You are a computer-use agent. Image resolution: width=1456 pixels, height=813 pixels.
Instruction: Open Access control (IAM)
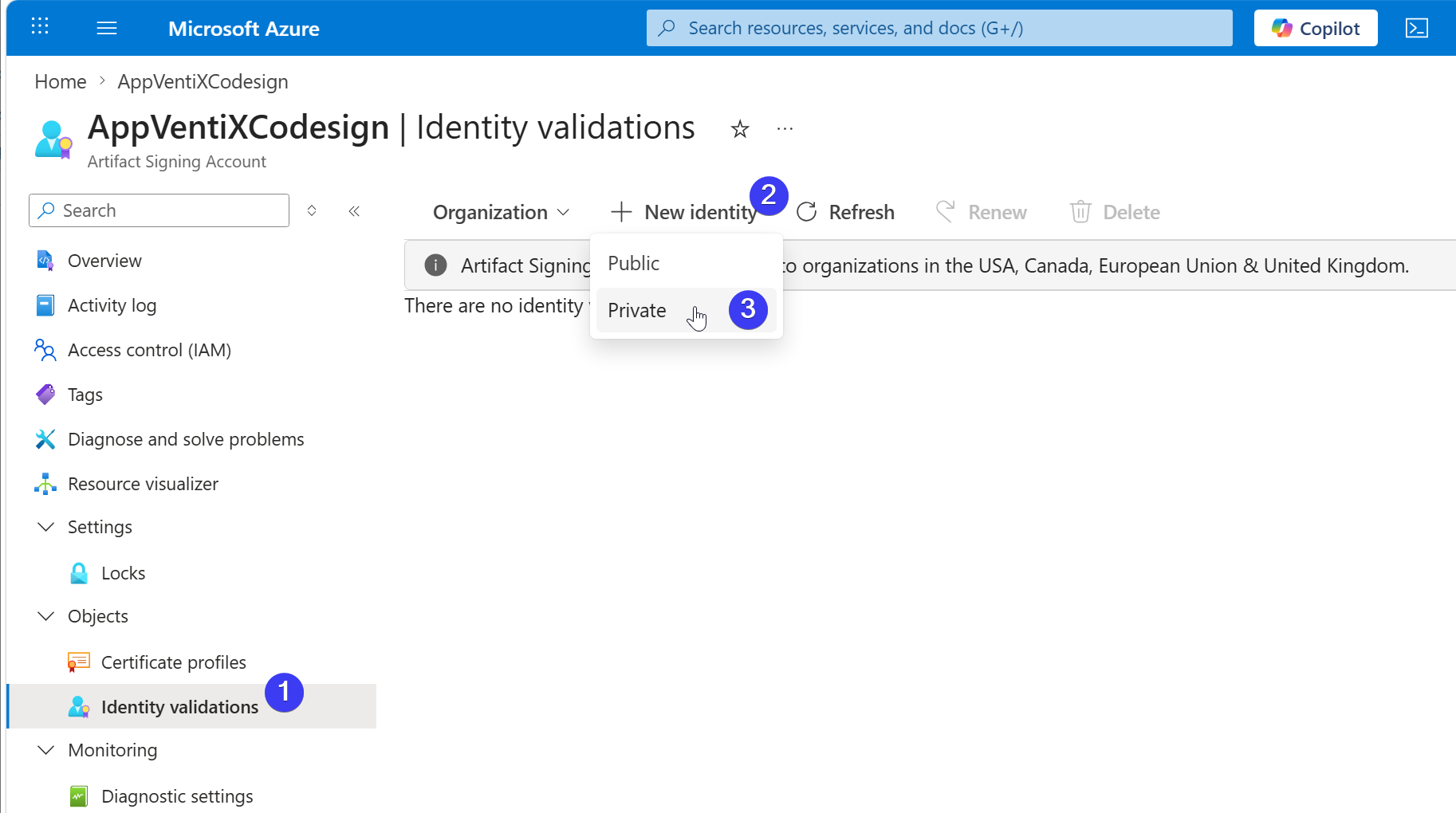pyautogui.click(x=149, y=350)
